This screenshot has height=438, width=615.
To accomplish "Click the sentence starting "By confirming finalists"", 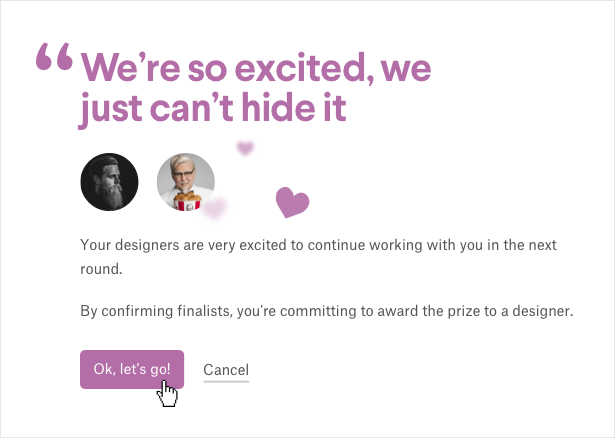I will pos(327,311).
